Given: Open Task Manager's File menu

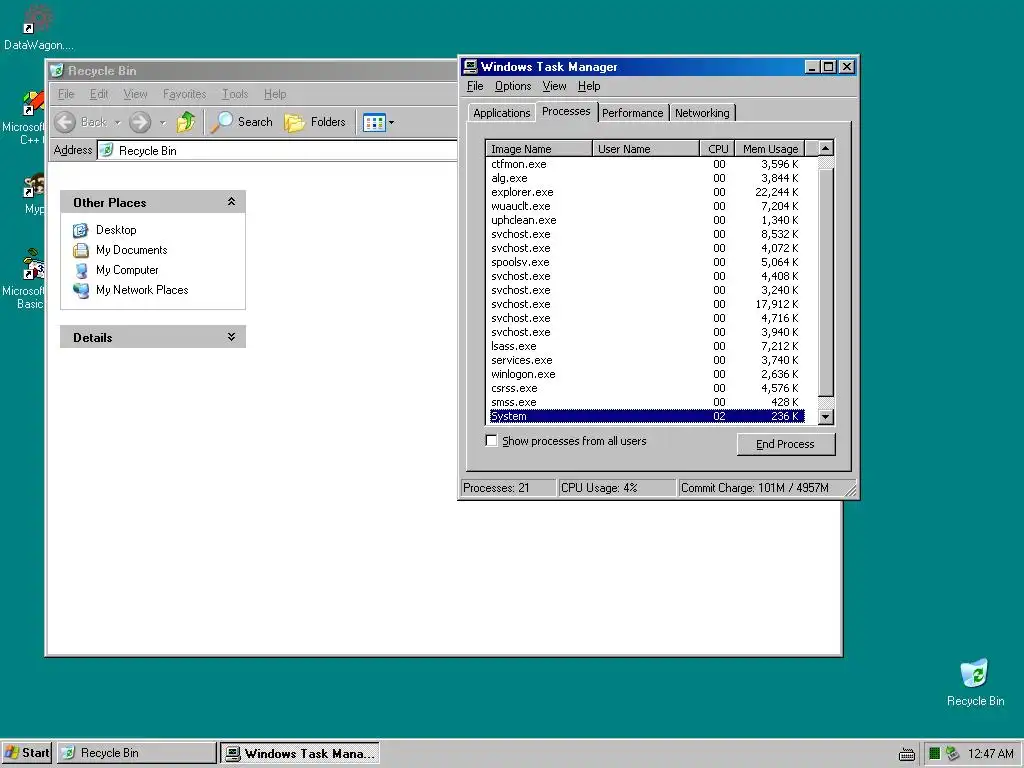Looking at the screenshot, I should [475, 86].
